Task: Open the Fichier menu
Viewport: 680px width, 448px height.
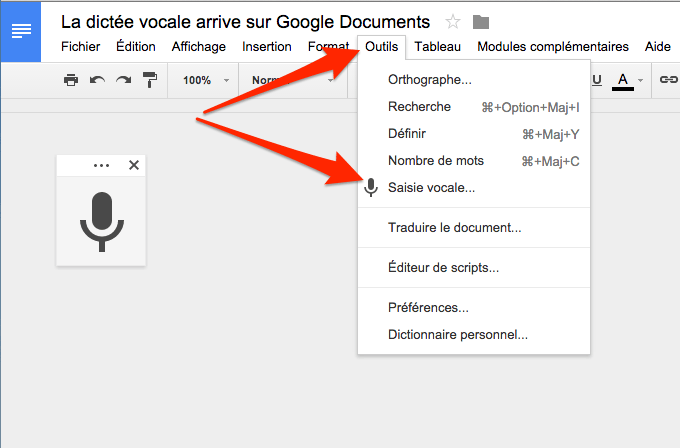Action: (x=80, y=46)
